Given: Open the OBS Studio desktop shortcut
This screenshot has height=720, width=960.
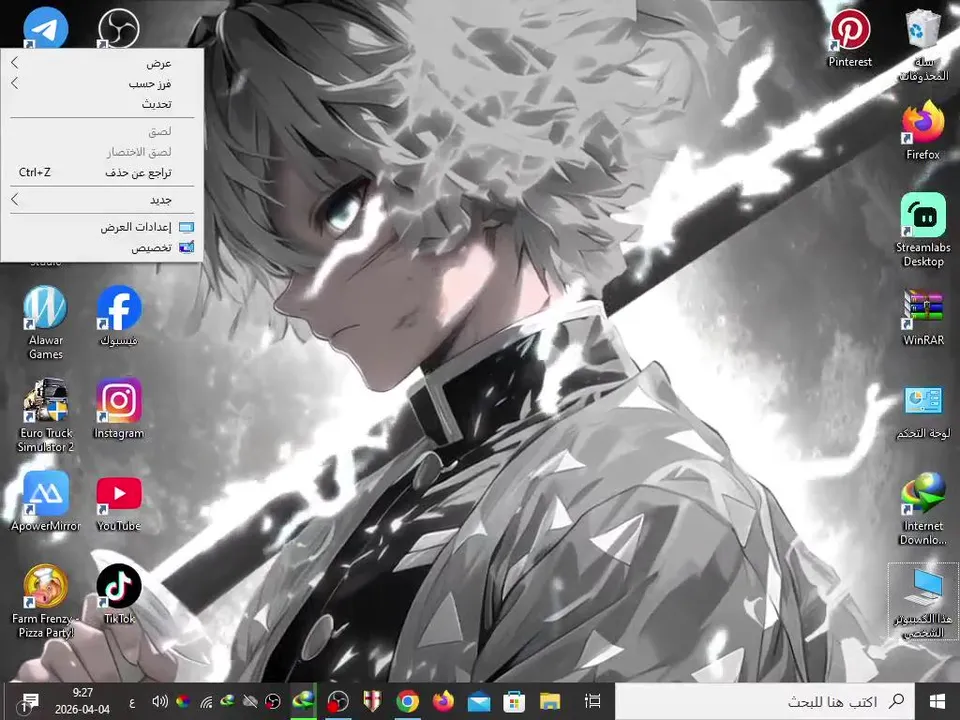Looking at the screenshot, I should [x=118, y=28].
